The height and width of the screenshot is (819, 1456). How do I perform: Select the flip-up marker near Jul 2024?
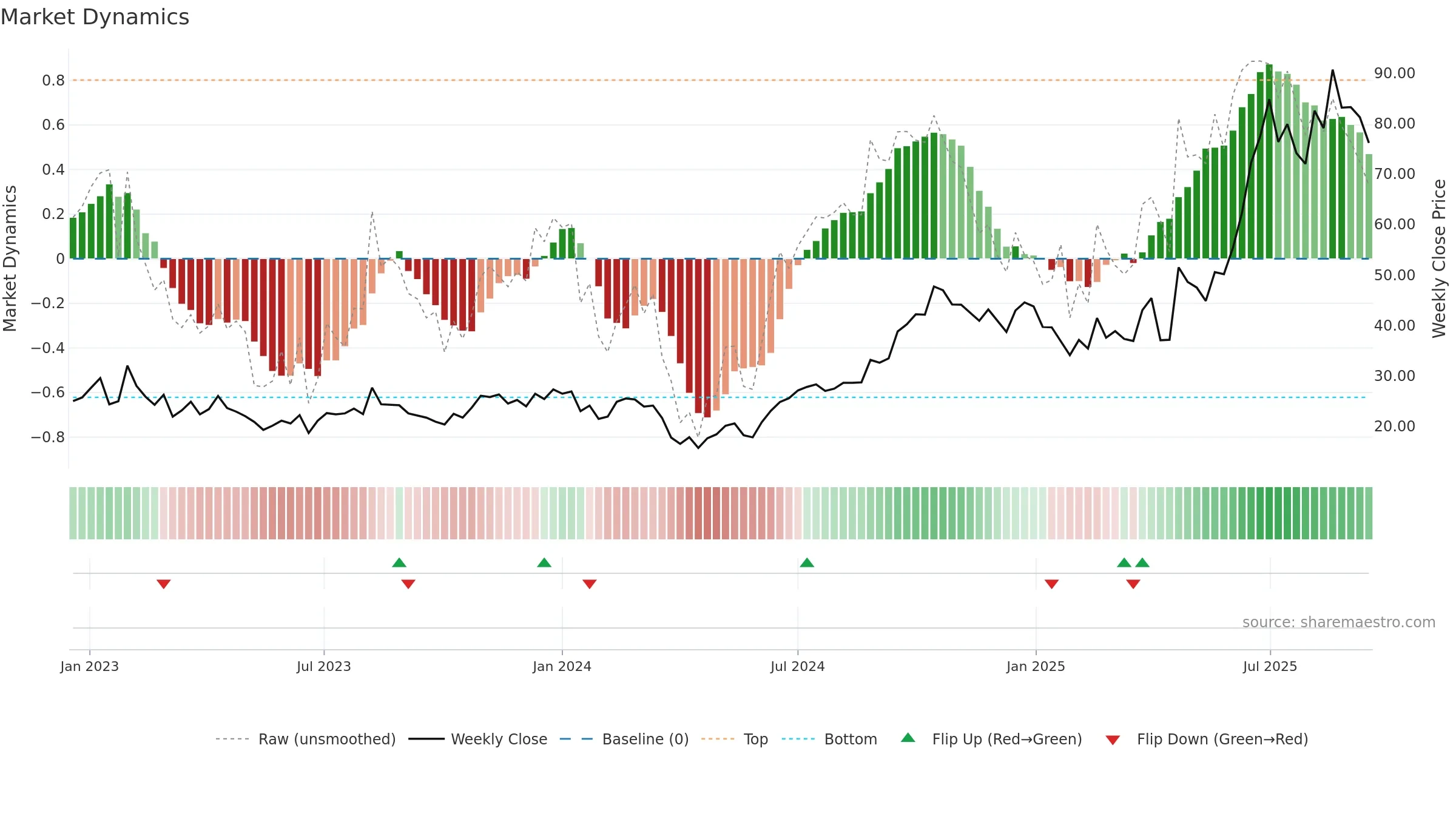click(807, 562)
